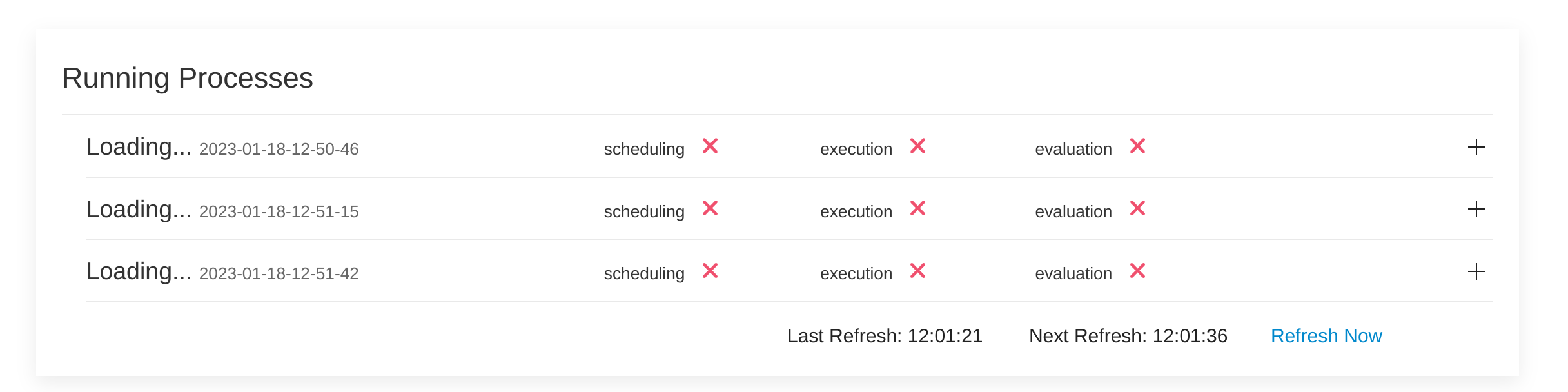This screenshot has width=1568, height=392.
Task: Click the Refresh Now link
Action: point(1326,336)
